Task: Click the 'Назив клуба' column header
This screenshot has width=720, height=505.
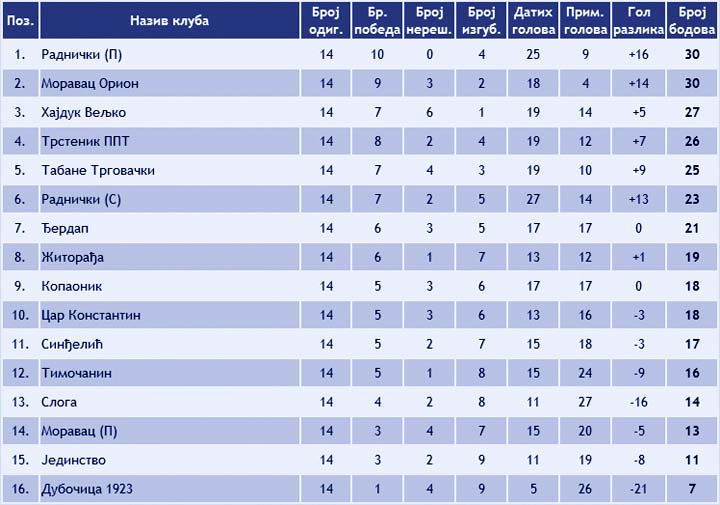Action: [169, 20]
